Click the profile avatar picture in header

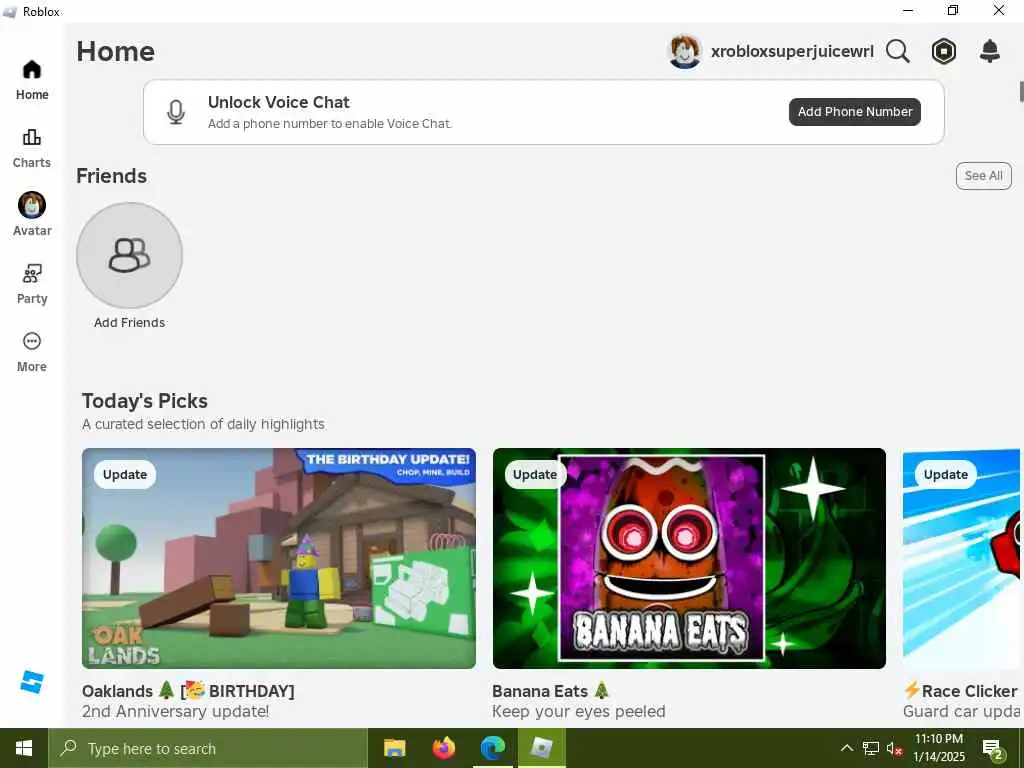[x=684, y=52]
